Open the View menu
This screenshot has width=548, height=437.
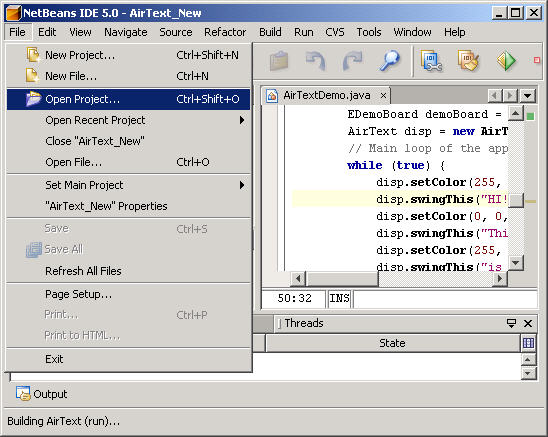click(80, 32)
